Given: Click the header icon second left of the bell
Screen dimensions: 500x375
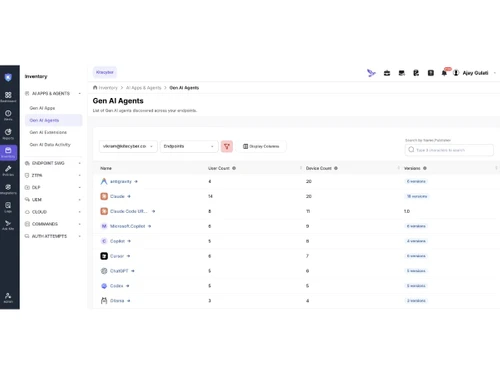Looking at the screenshot, I should (416, 73).
